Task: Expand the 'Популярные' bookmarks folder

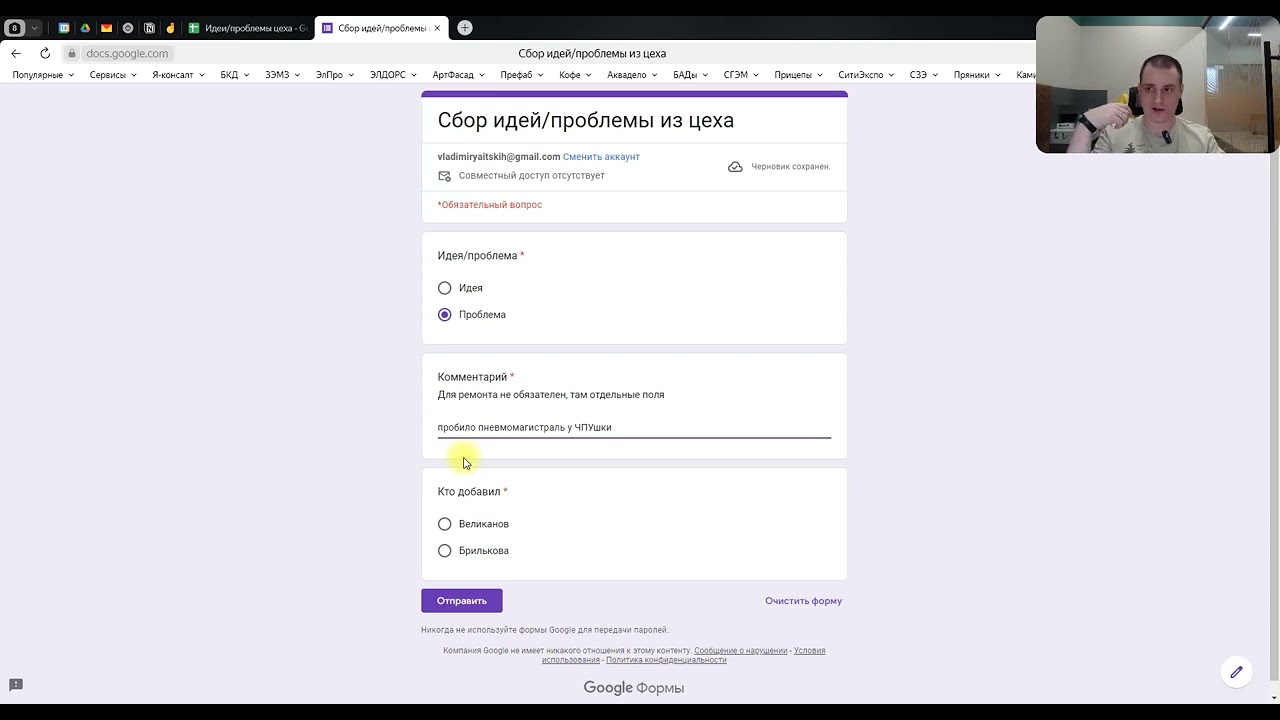Action: pyautogui.click(x=43, y=75)
